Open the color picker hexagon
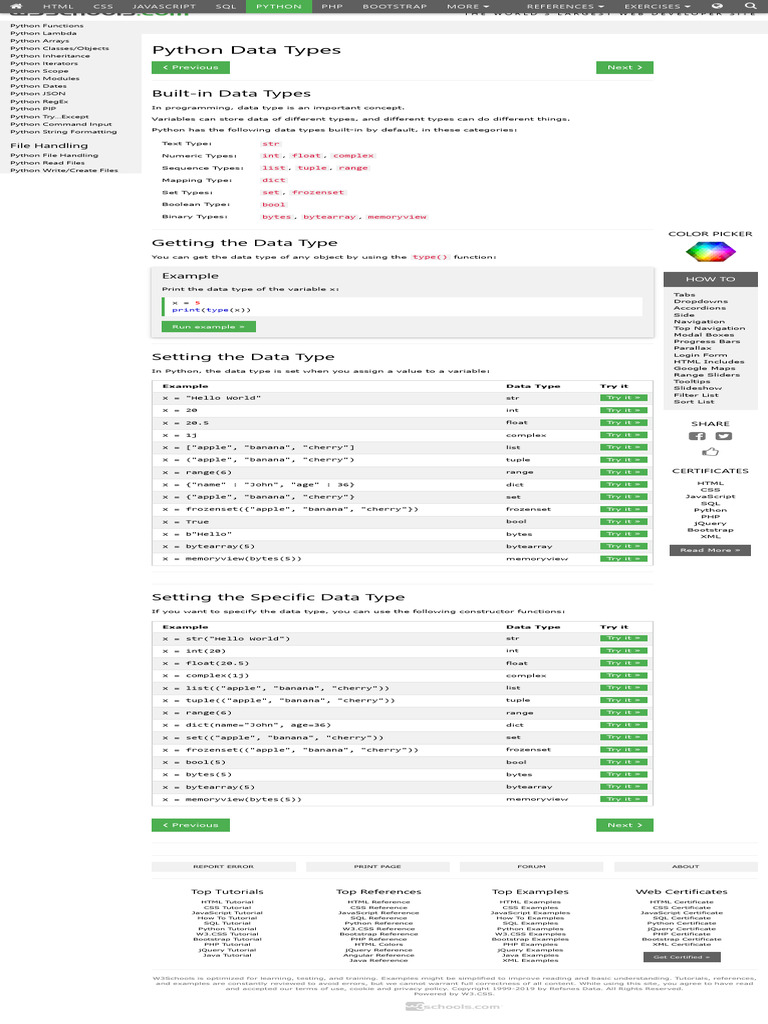This screenshot has width=768, height=1024. point(711,251)
